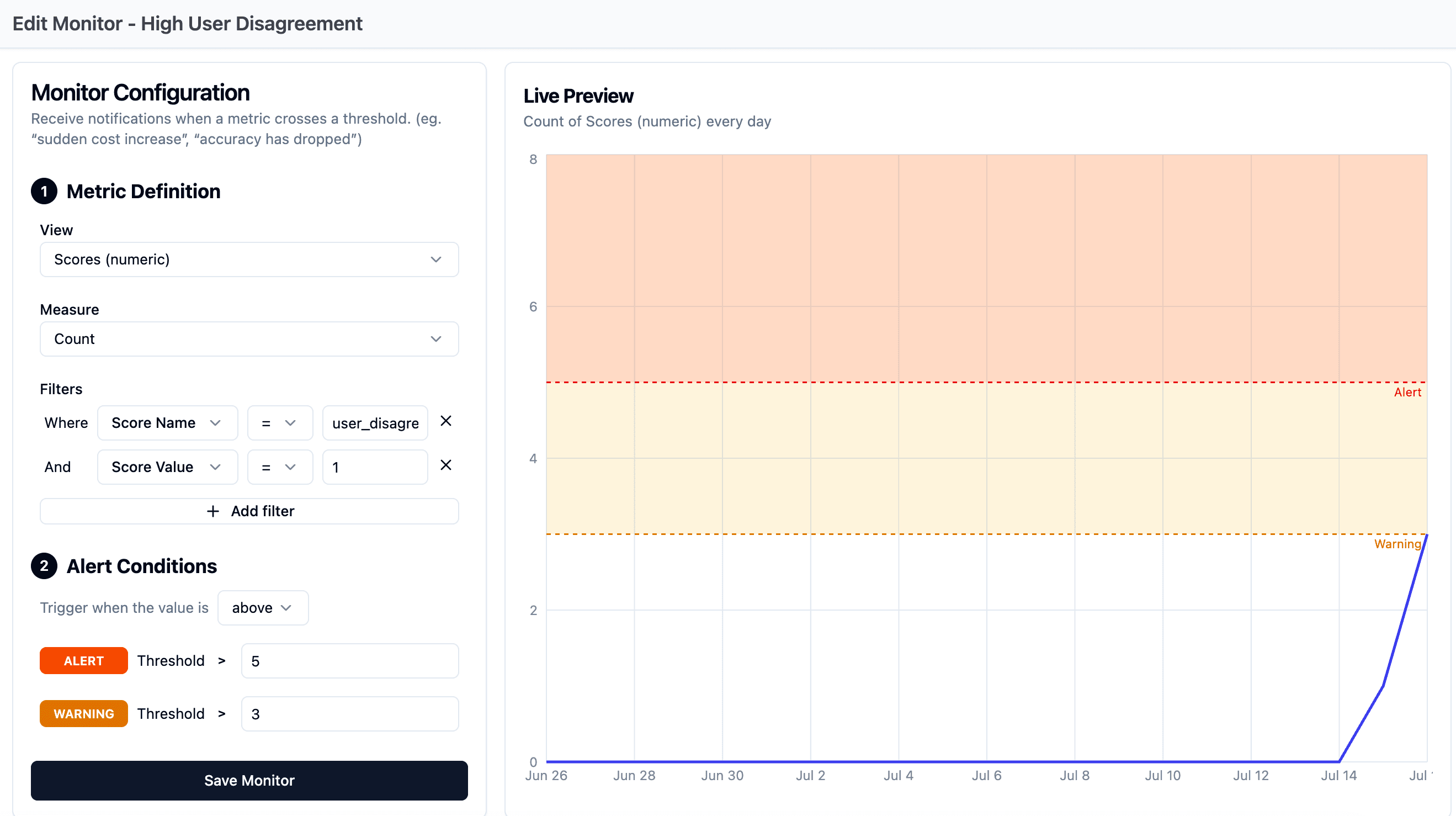Click the step 2 Alert Conditions badge
This screenshot has height=816, width=1456.
[44, 566]
